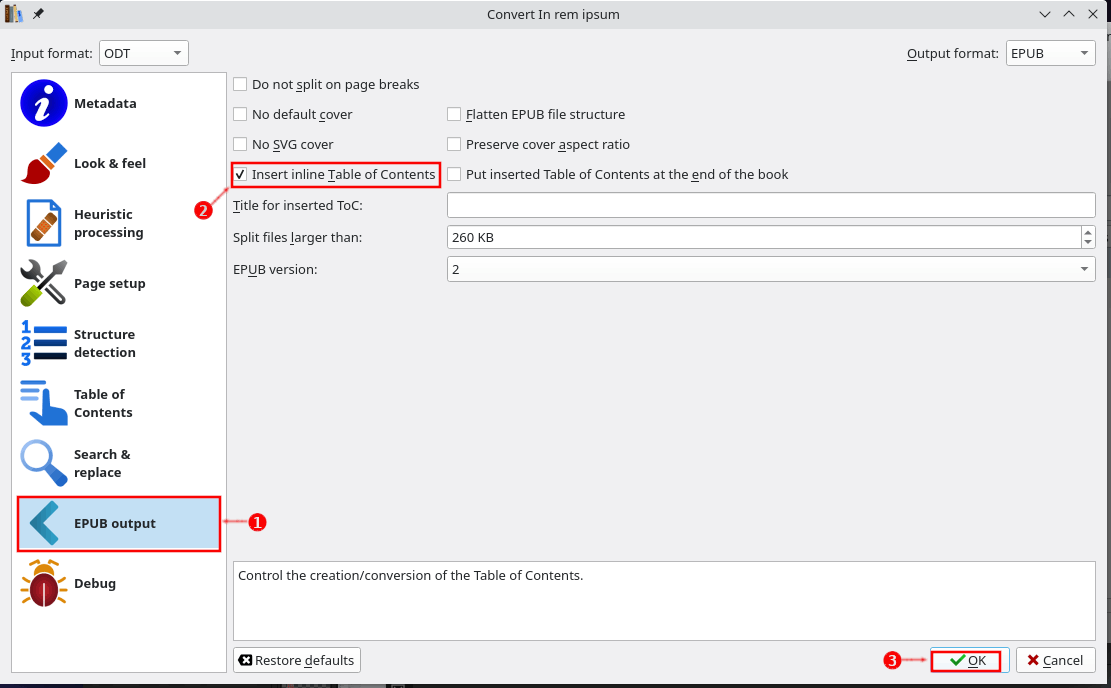Uncheck Insert inline Table of Contents
Viewport: 1111px width, 688px height.
click(x=240, y=175)
